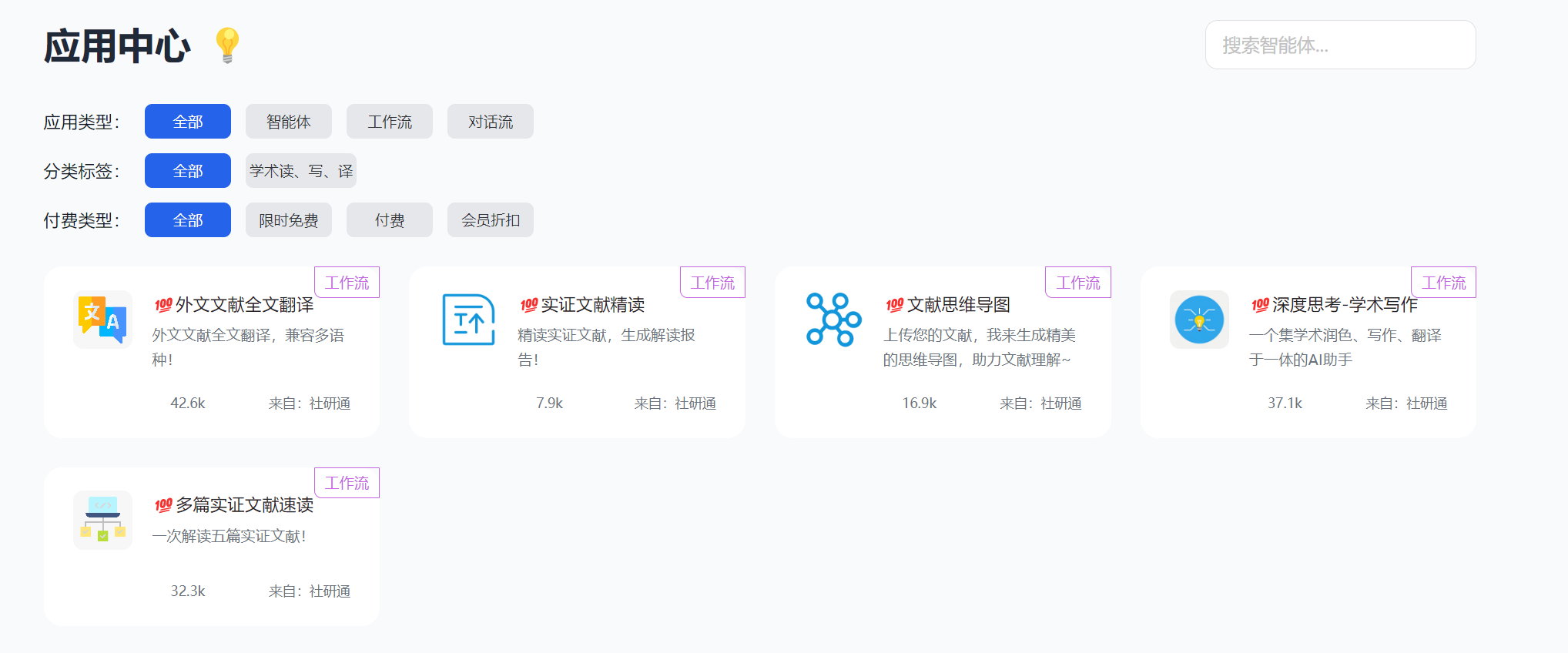Filter the application type by 工作流

tap(390, 122)
